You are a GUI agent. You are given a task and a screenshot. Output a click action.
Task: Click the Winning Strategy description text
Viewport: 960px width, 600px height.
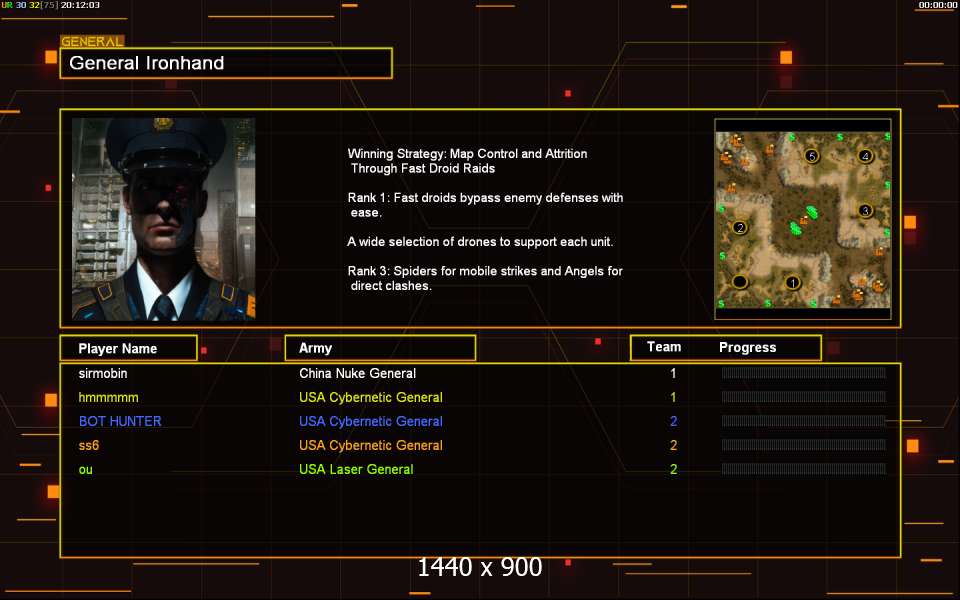pos(467,161)
